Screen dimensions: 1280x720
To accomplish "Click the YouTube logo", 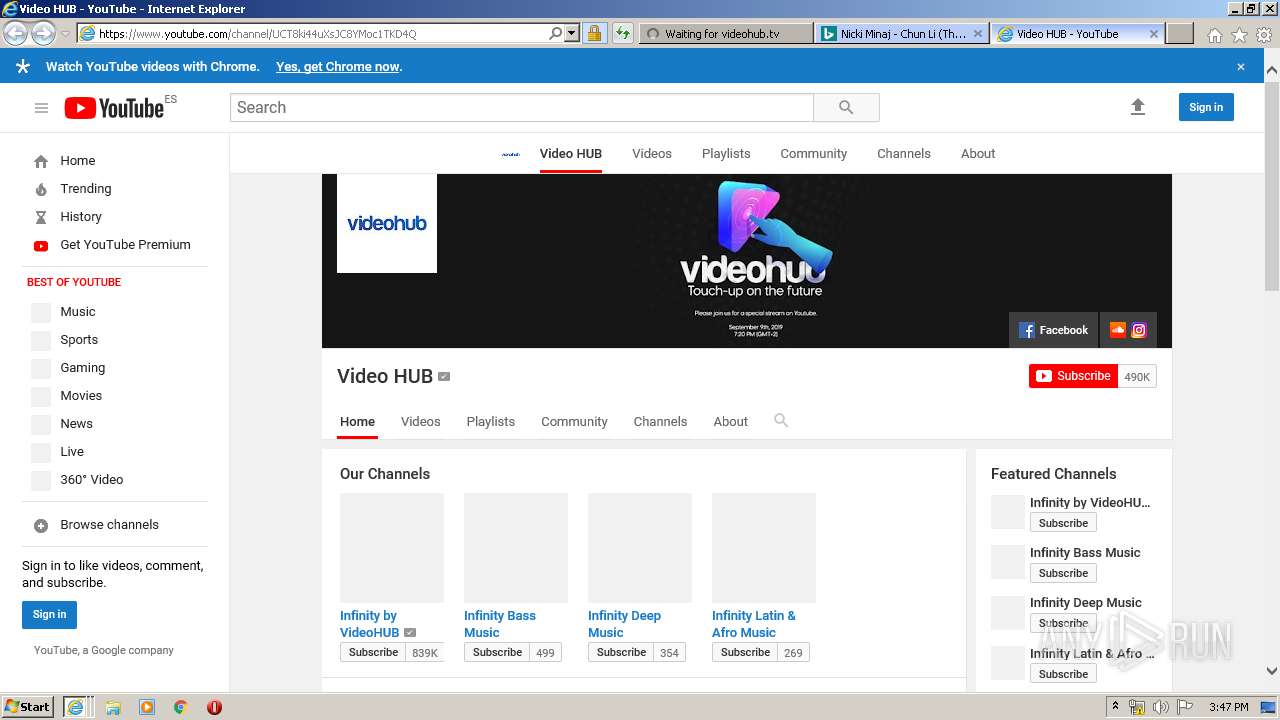I will pyautogui.click(x=114, y=108).
